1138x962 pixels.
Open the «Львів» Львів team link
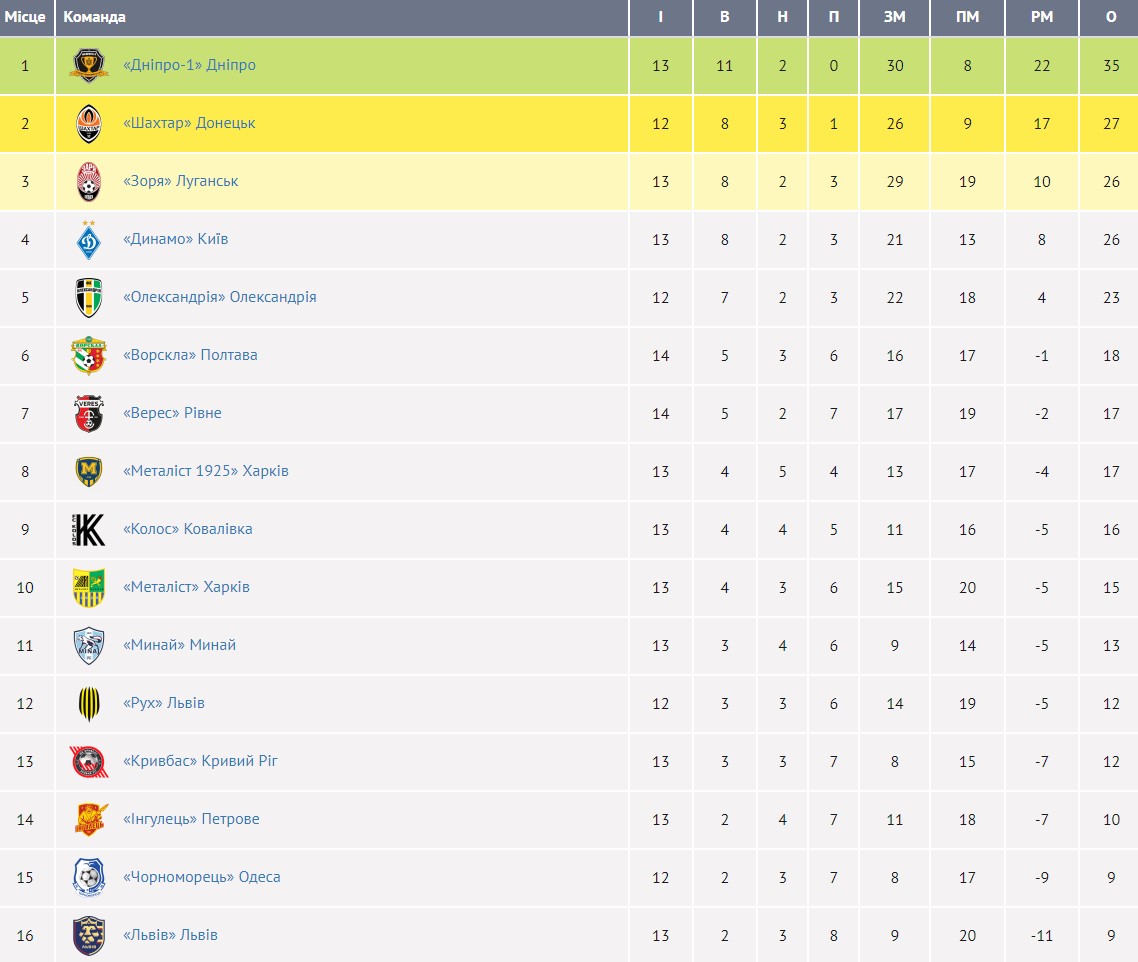(x=170, y=935)
